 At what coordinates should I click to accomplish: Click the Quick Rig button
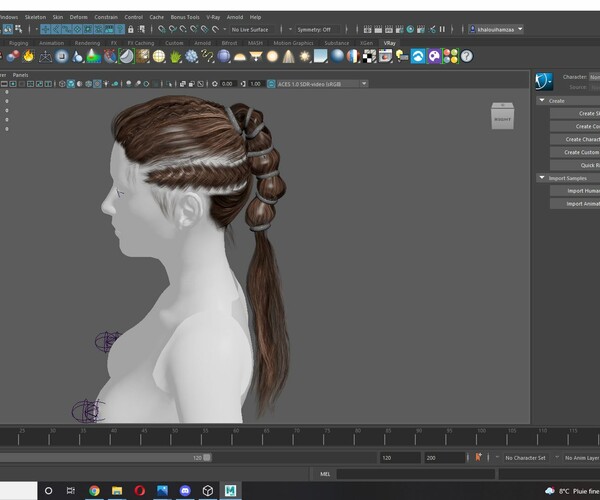(x=575, y=165)
